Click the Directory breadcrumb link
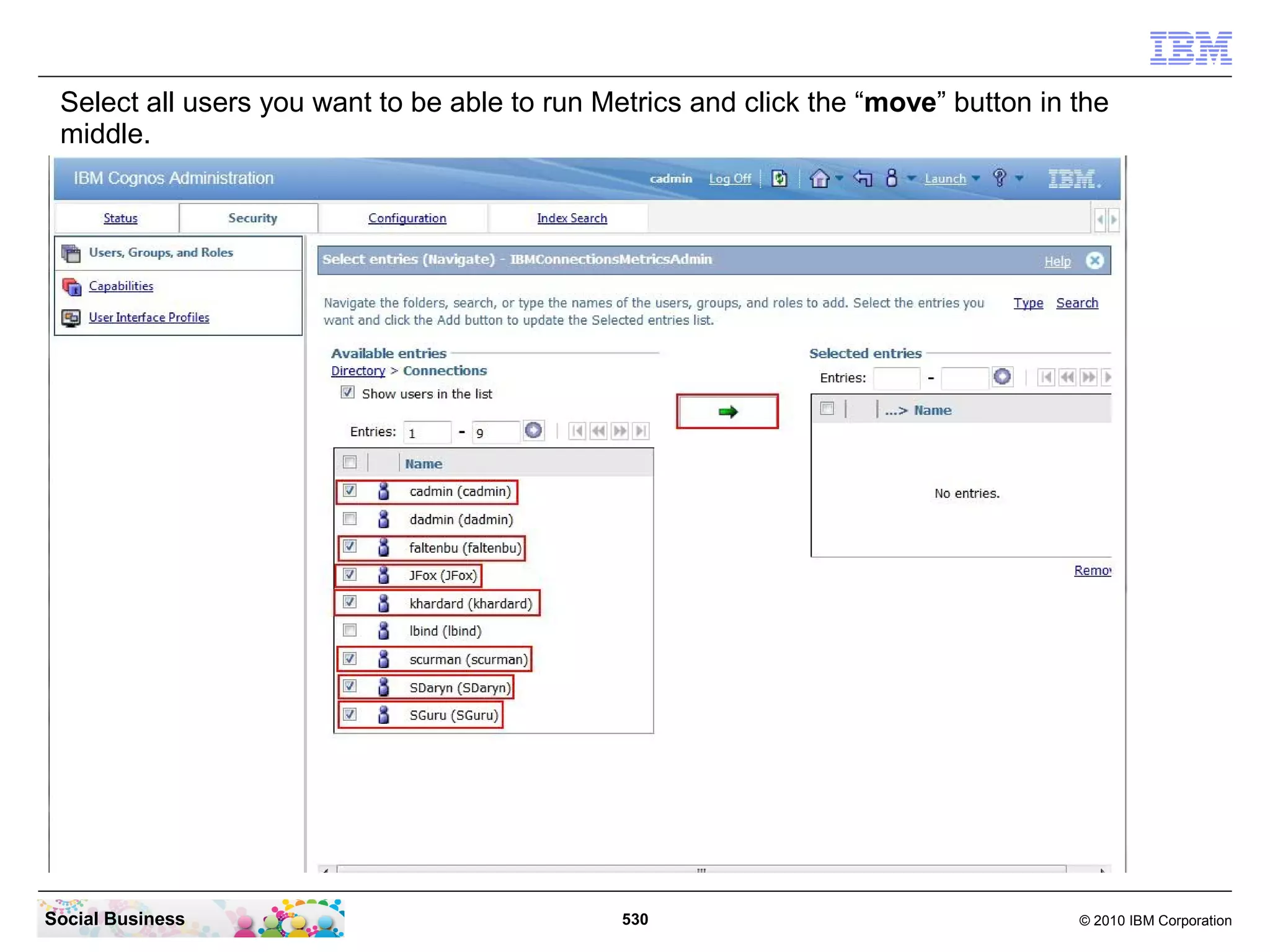 [x=358, y=371]
